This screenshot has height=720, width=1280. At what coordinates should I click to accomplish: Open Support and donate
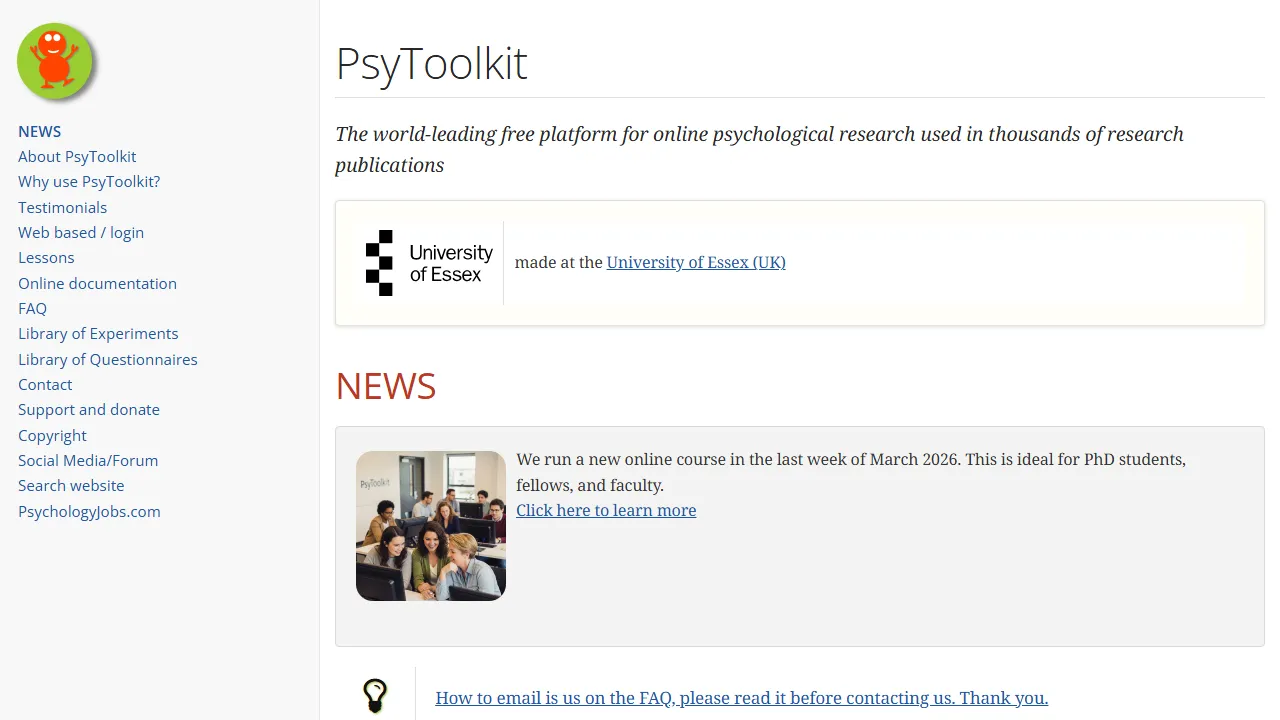tap(89, 410)
